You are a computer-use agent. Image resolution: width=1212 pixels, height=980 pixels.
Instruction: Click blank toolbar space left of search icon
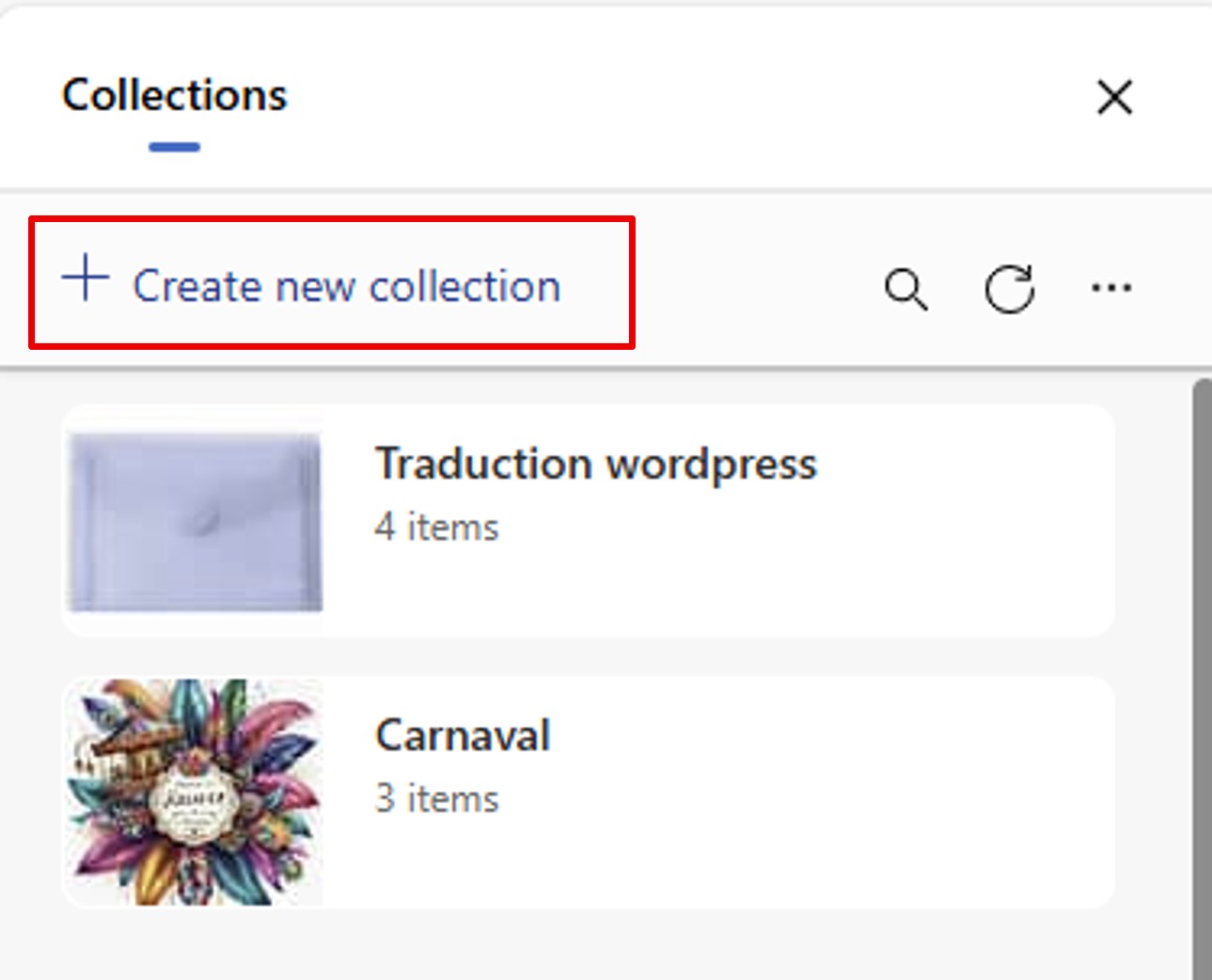click(752, 288)
